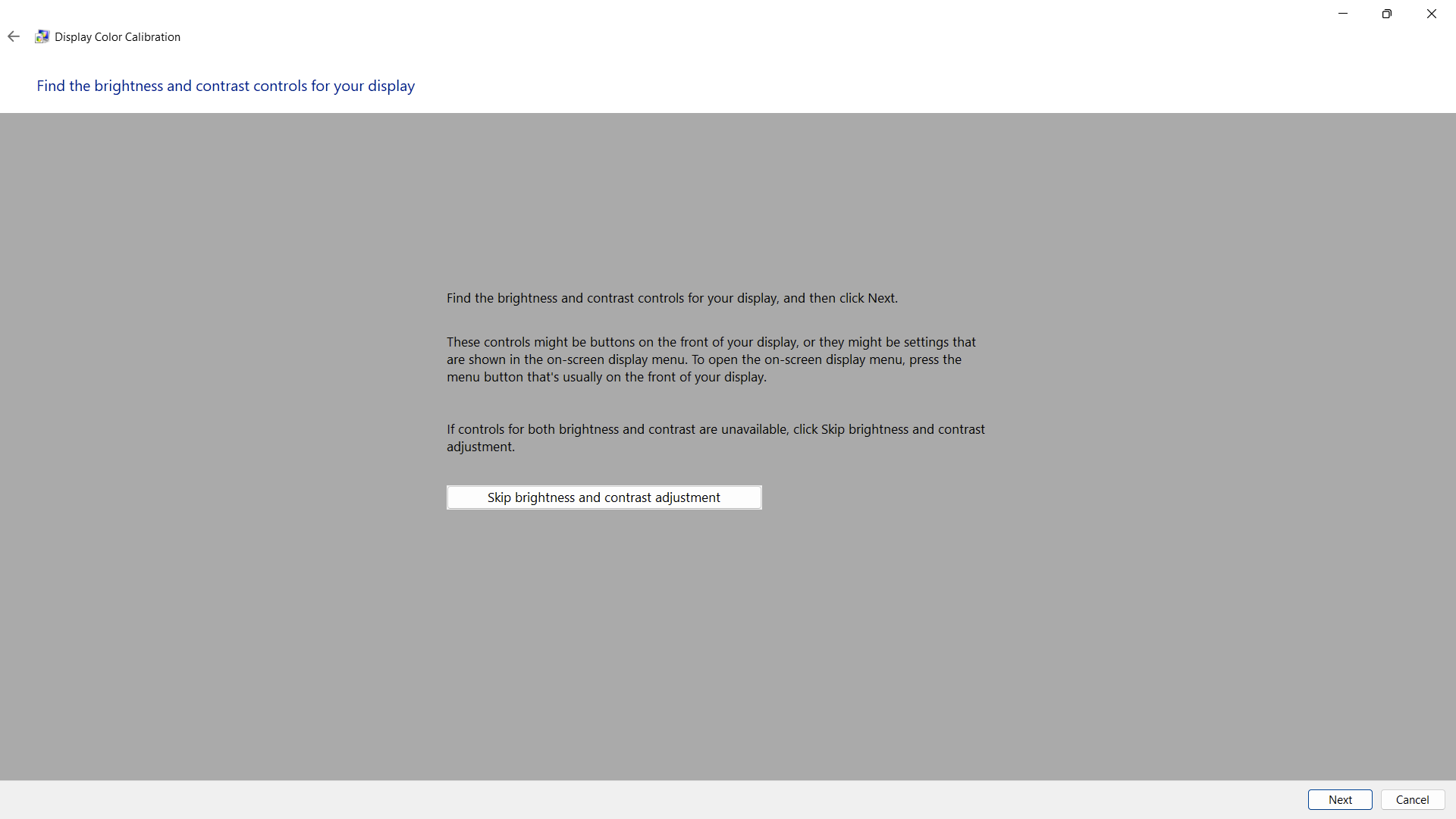Minimize the calibration window
Screen dimensions: 1456x819
(x=1342, y=14)
